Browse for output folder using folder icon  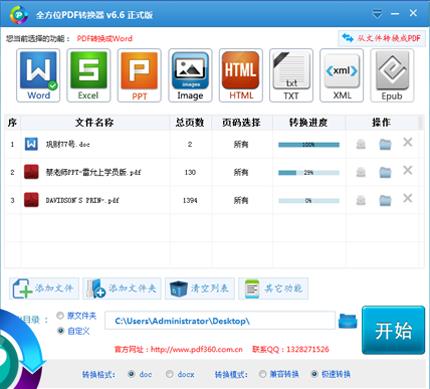tap(348, 321)
